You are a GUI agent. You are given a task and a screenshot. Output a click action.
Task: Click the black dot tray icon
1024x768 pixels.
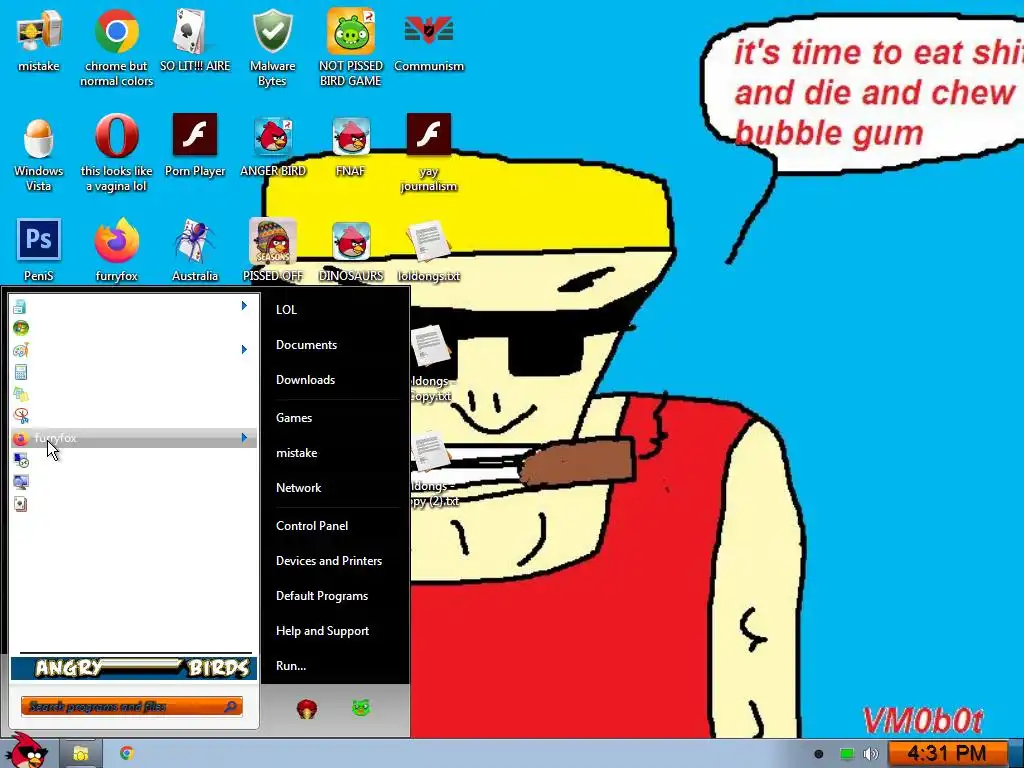pyautogui.click(x=818, y=754)
